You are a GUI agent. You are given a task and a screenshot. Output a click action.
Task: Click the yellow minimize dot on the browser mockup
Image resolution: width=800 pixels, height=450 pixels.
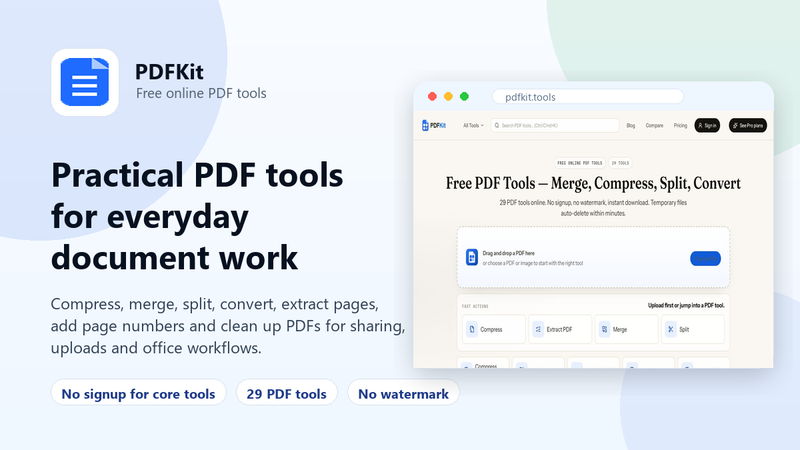coord(448,96)
